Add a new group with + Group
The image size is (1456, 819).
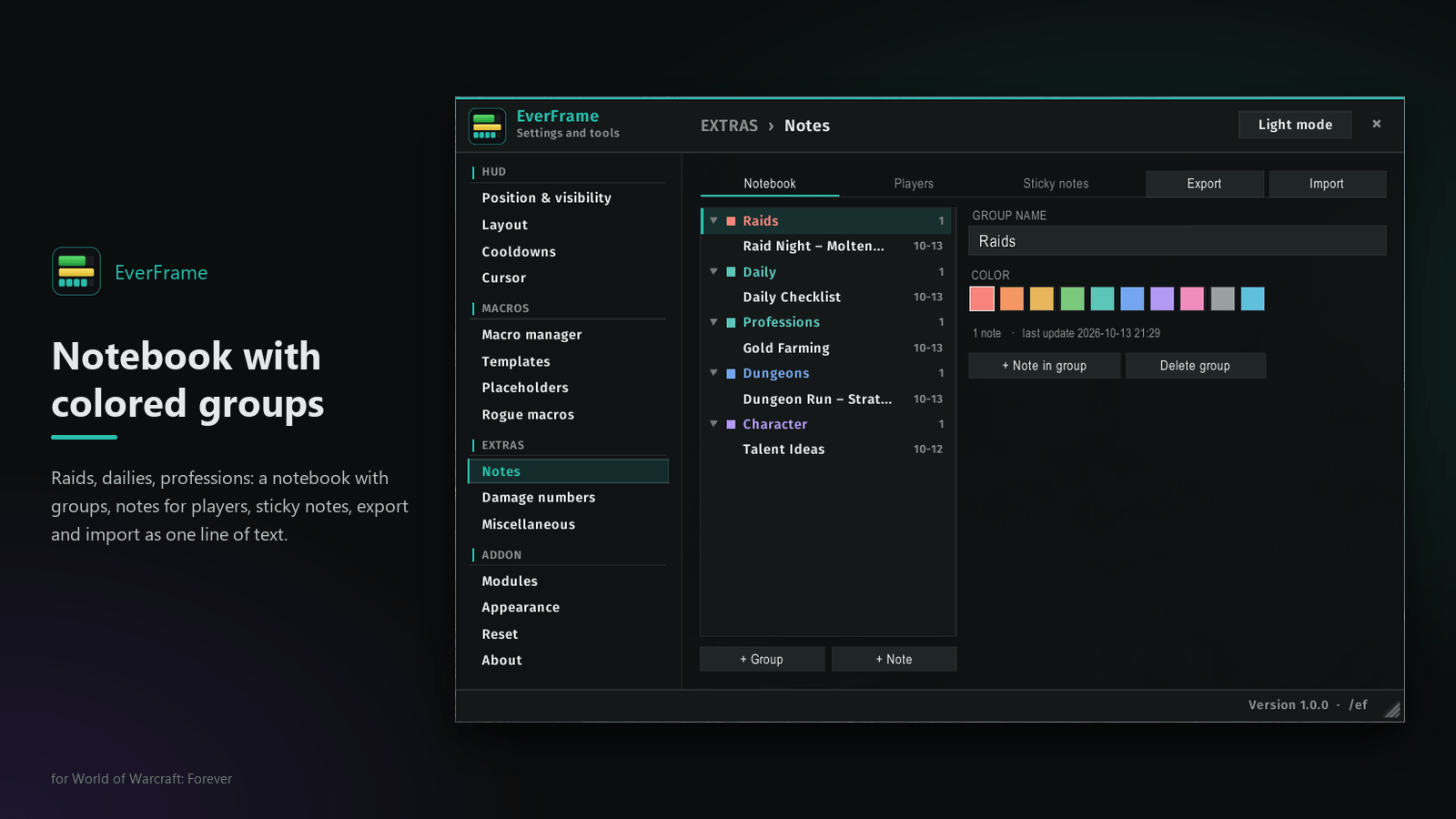point(762,660)
